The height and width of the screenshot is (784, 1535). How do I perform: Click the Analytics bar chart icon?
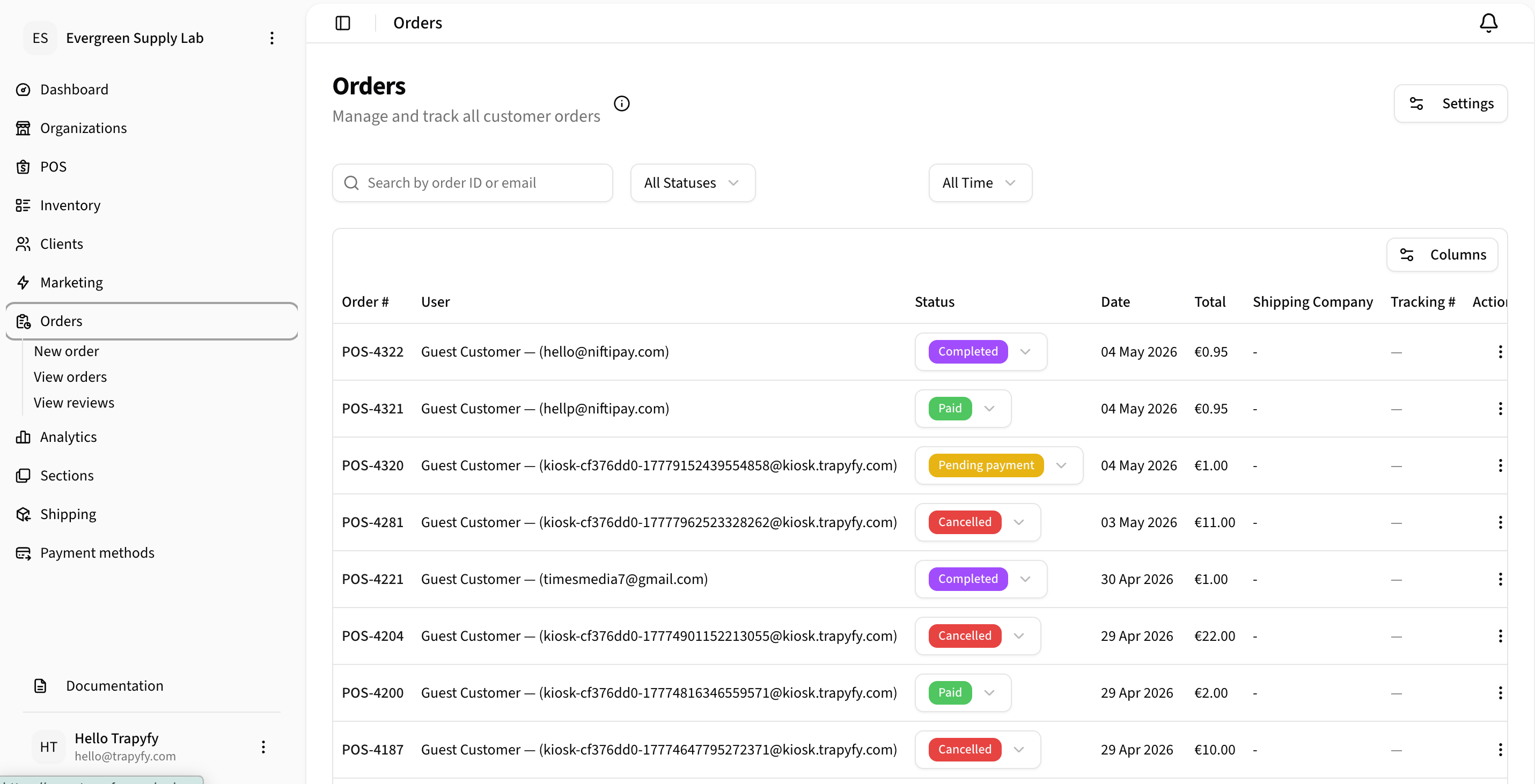[23, 437]
